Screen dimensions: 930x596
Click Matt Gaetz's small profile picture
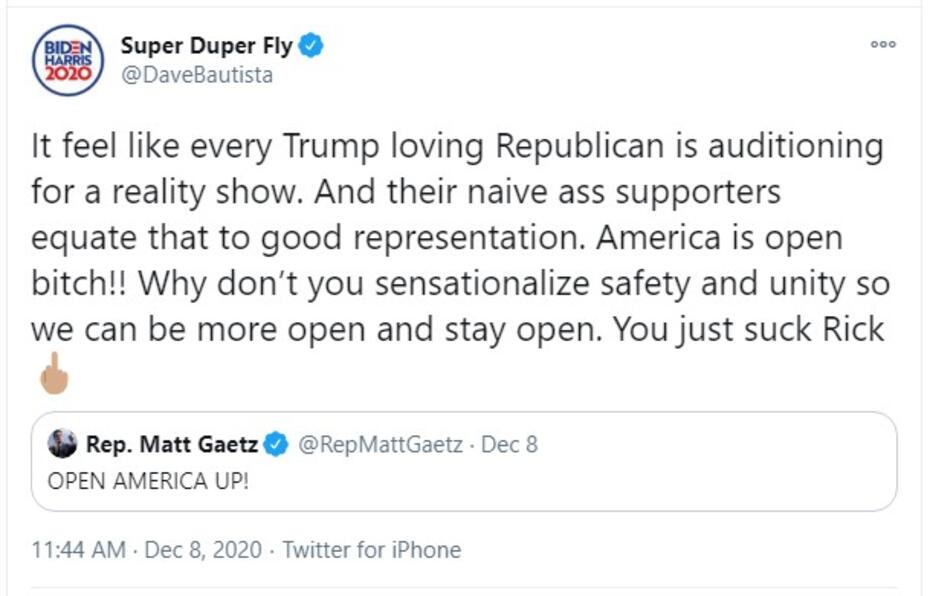(x=63, y=443)
